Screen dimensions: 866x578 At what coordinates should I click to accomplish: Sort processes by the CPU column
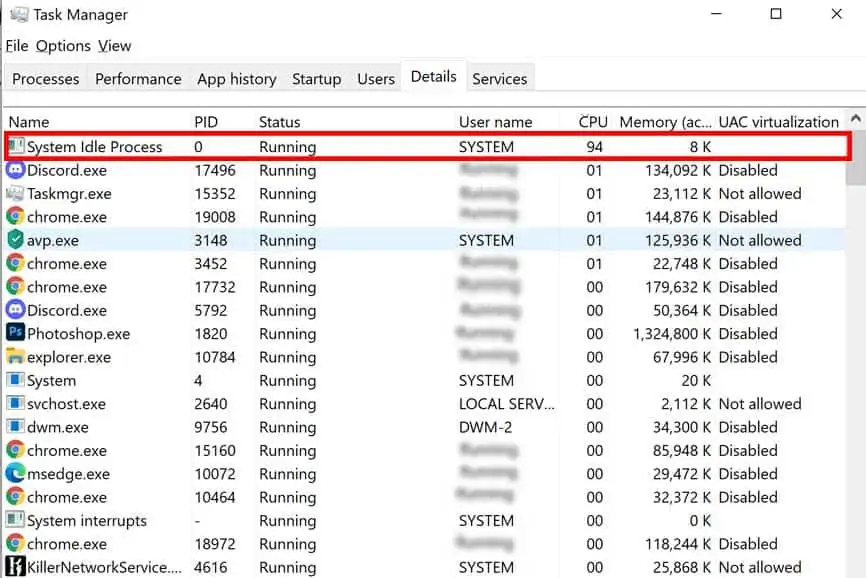point(592,121)
